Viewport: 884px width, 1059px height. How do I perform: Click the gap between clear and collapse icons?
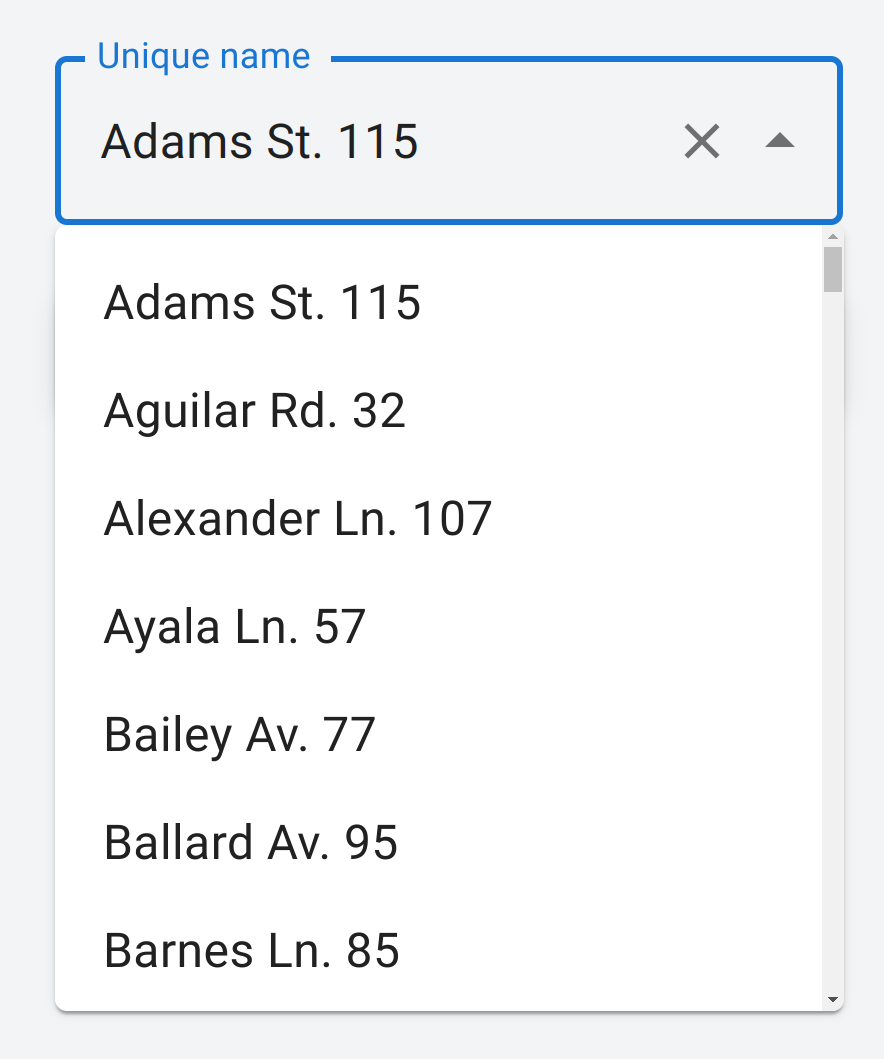pos(741,142)
